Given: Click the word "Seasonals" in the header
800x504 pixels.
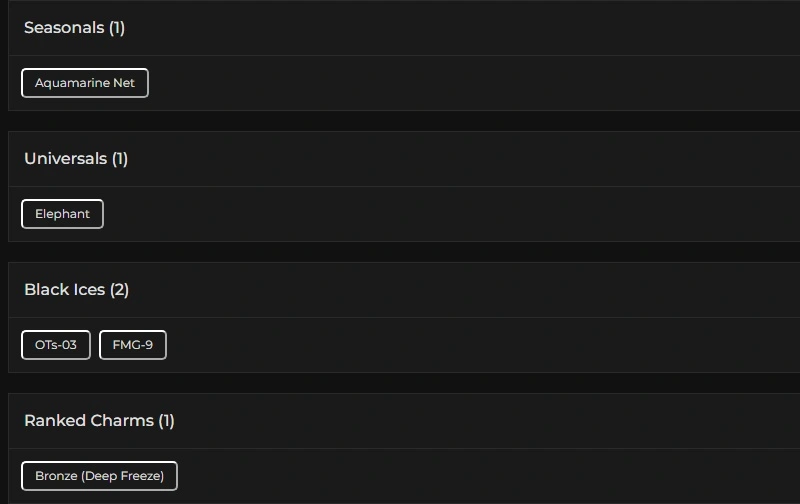Looking at the screenshot, I should [x=64, y=28].
